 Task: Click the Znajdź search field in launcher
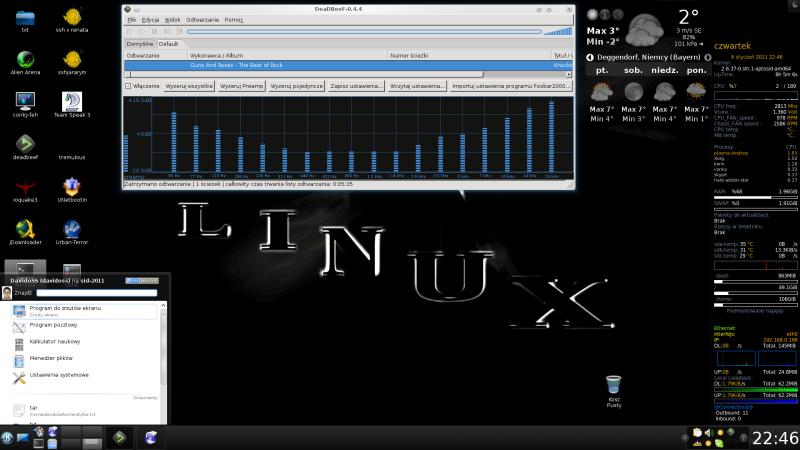pos(97,293)
